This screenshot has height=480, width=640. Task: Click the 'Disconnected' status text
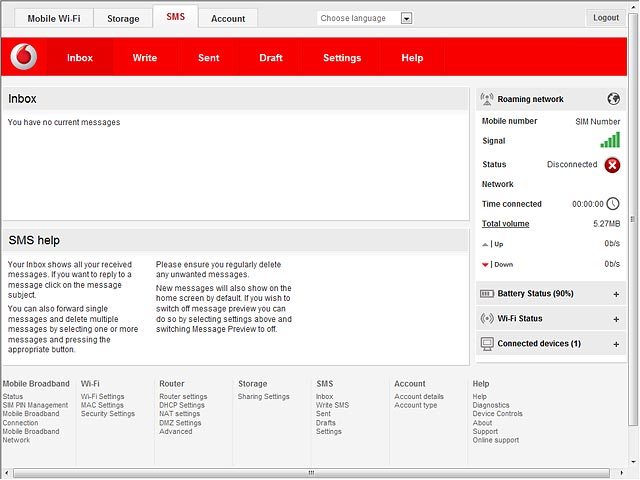(x=572, y=164)
